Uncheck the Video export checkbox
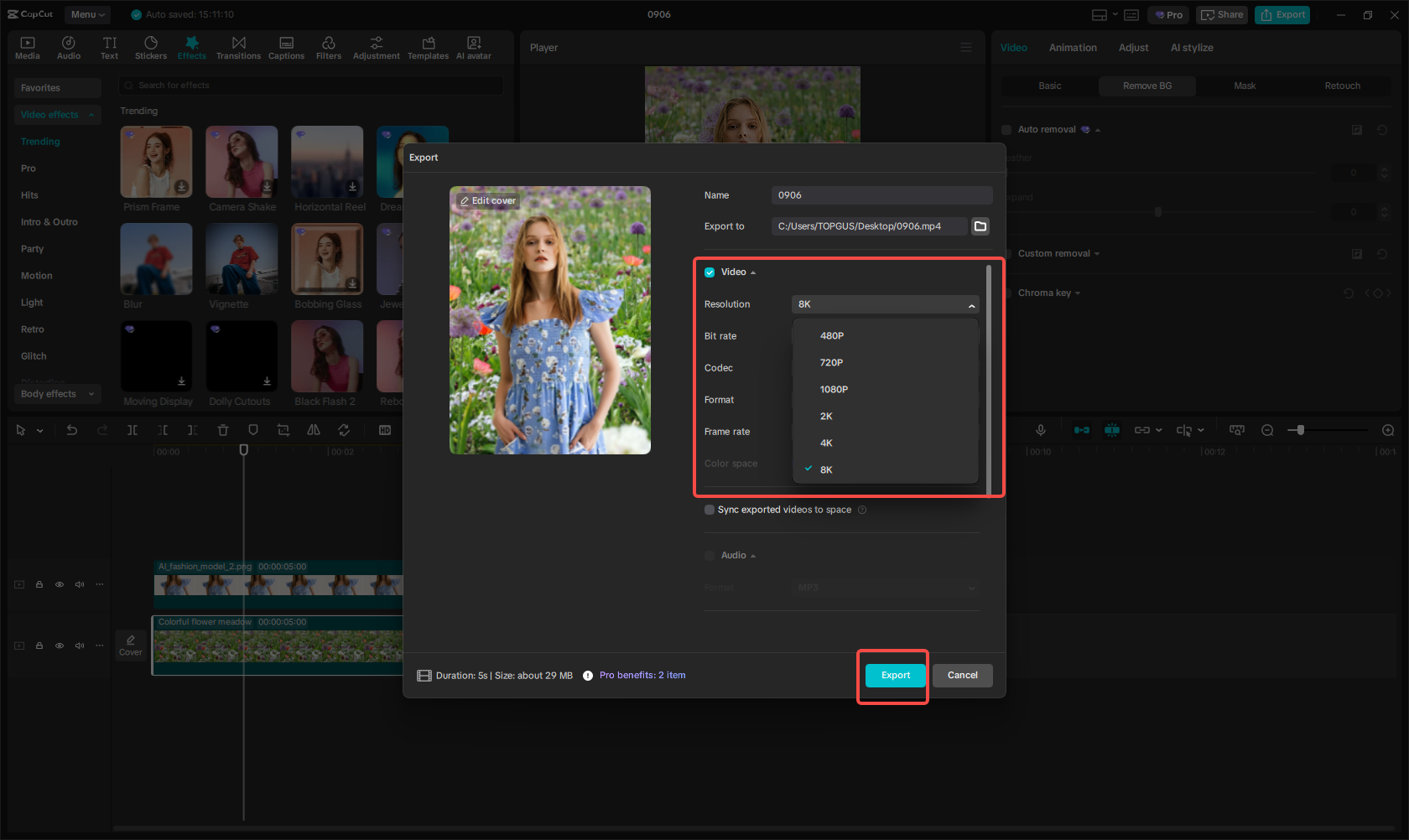This screenshot has height=840, width=1409. [x=709, y=272]
